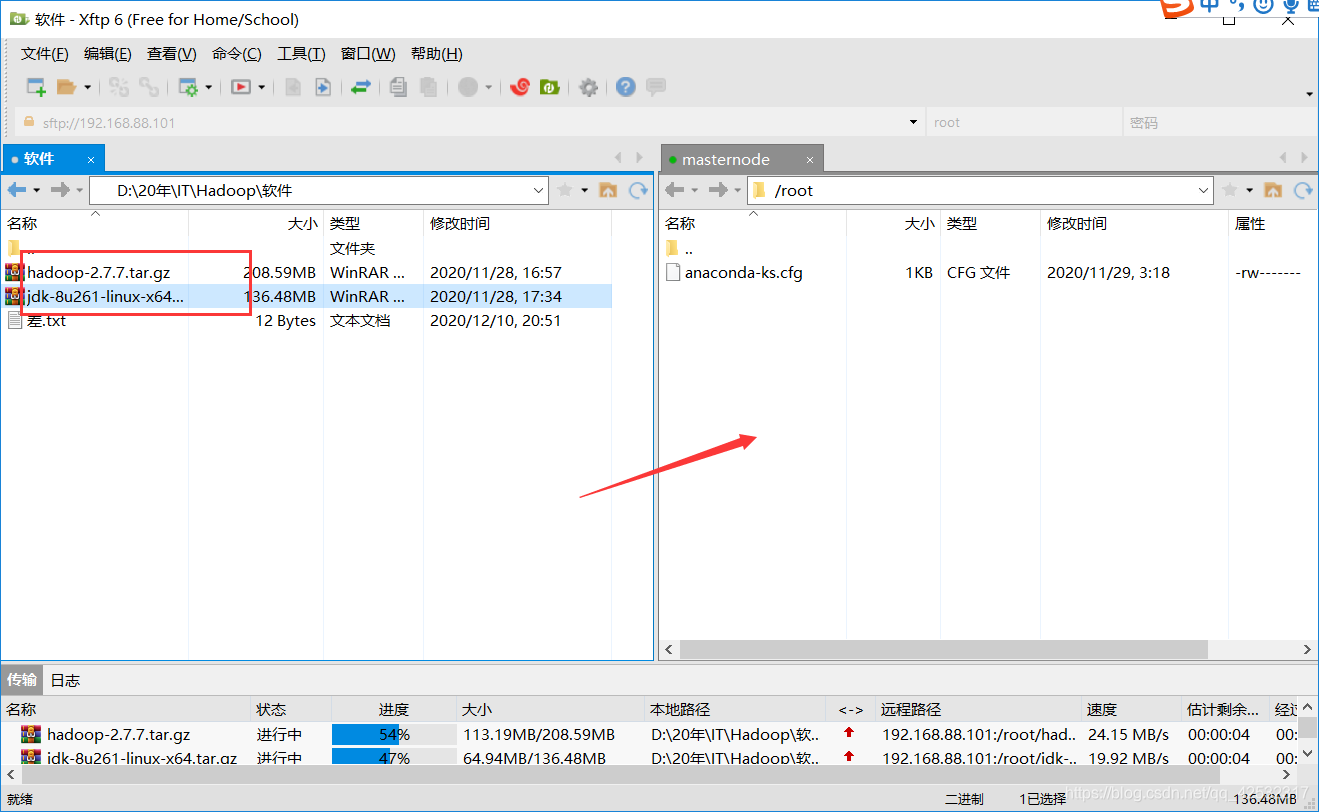Click the transfer-left (download) page icon
The image size is (1319, 812).
click(293, 87)
